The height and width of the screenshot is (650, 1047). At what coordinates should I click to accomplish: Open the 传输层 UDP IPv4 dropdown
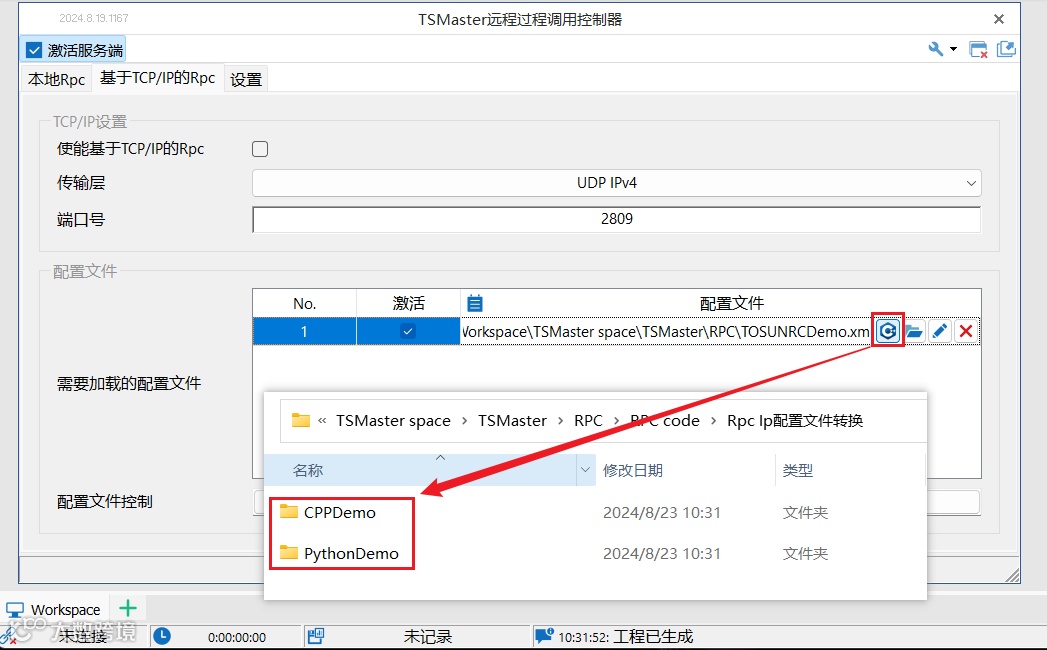(616, 183)
